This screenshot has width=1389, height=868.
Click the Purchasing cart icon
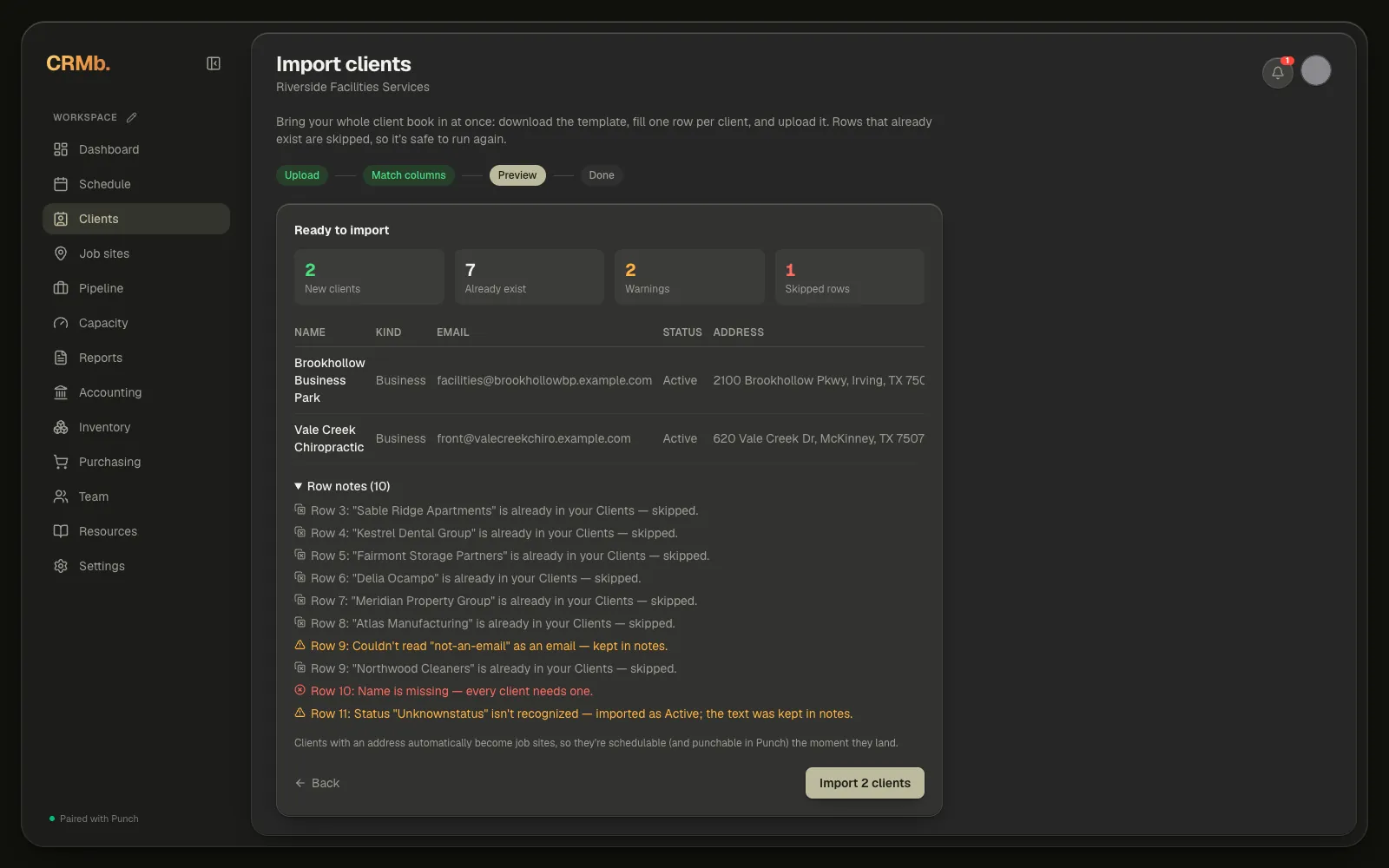coord(61,462)
